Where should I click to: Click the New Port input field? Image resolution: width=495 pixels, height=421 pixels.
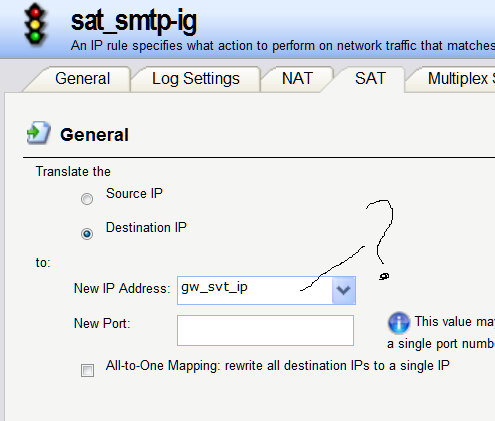tap(265, 330)
